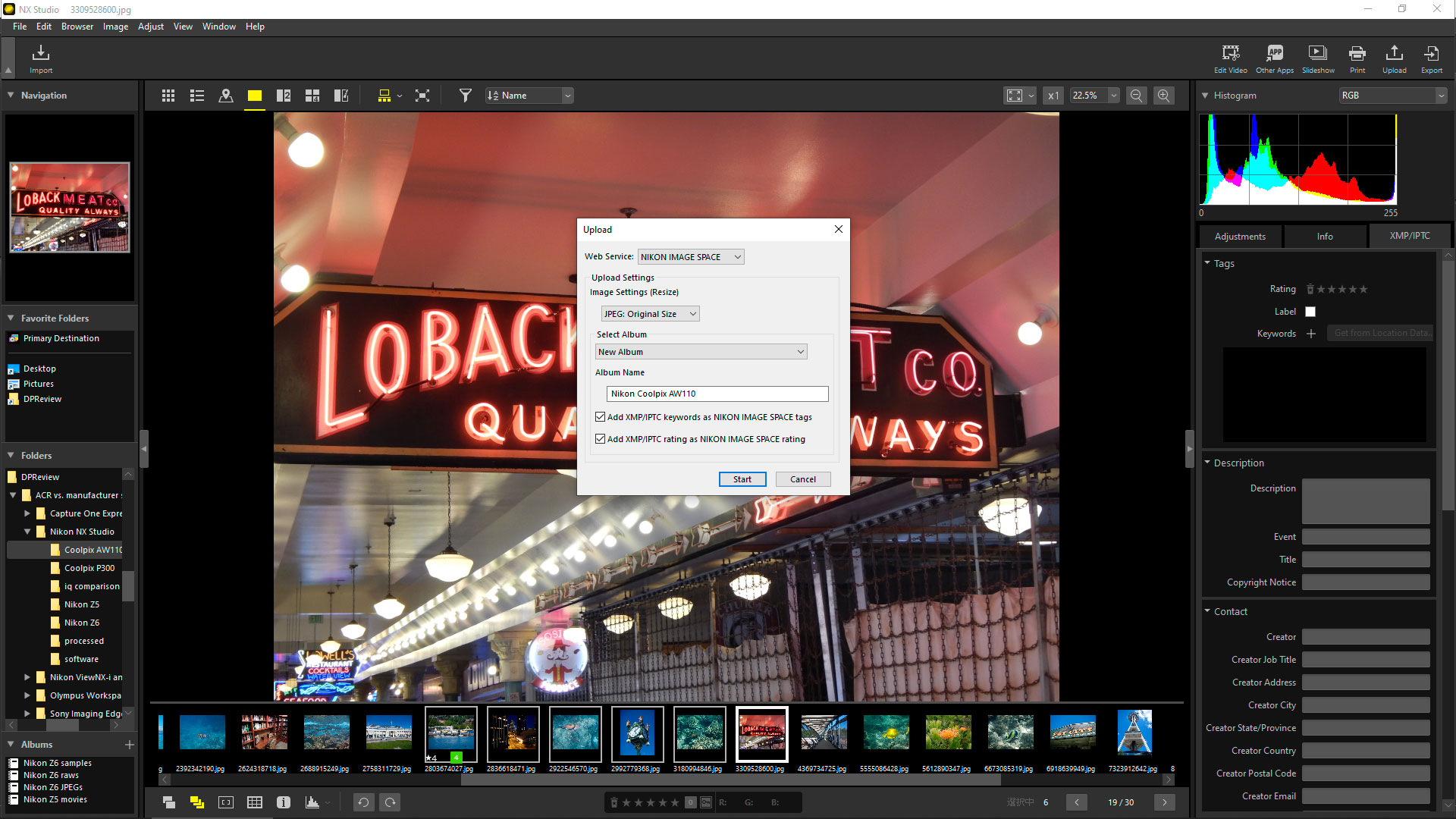The image size is (1456, 819).
Task: Toggle histogram display at bottom bar
Action: [x=312, y=802]
